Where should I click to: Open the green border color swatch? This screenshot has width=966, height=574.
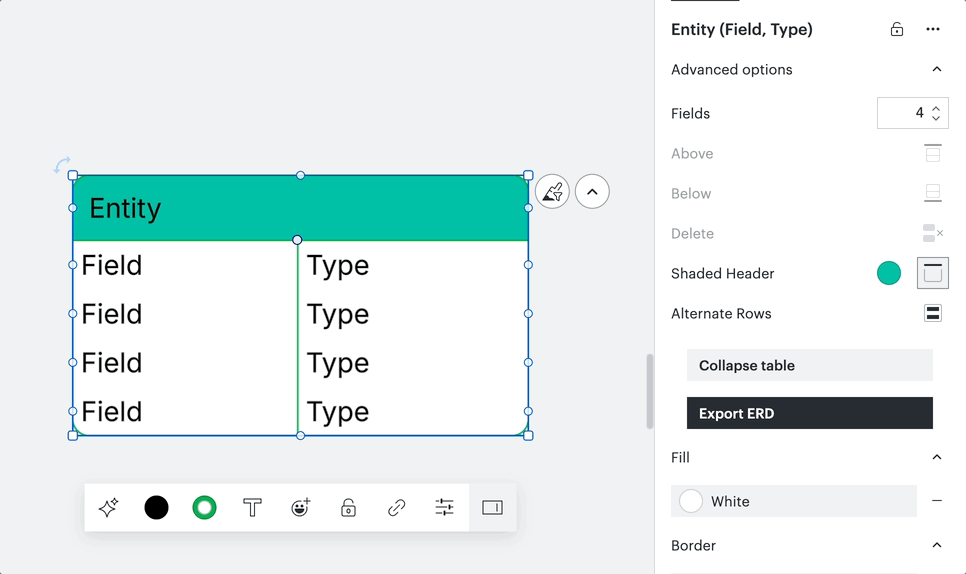coord(205,507)
